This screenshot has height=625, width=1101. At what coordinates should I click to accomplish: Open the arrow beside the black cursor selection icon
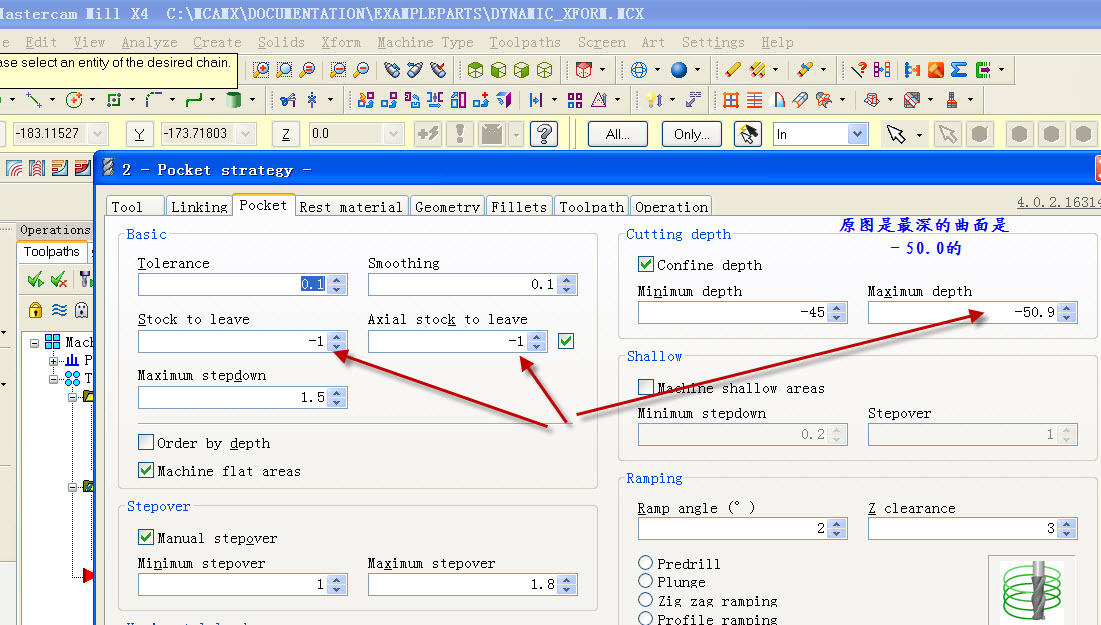(x=918, y=134)
